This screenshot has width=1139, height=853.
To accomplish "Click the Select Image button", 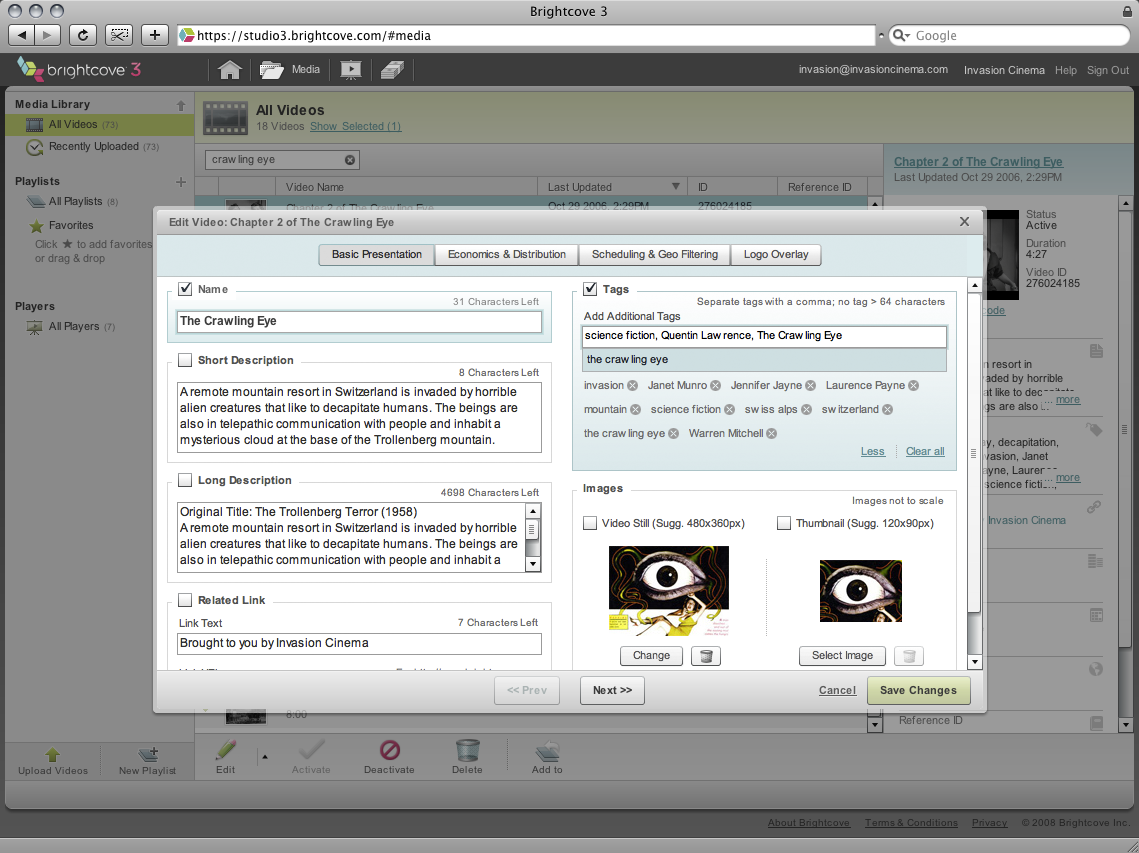I will (x=842, y=656).
